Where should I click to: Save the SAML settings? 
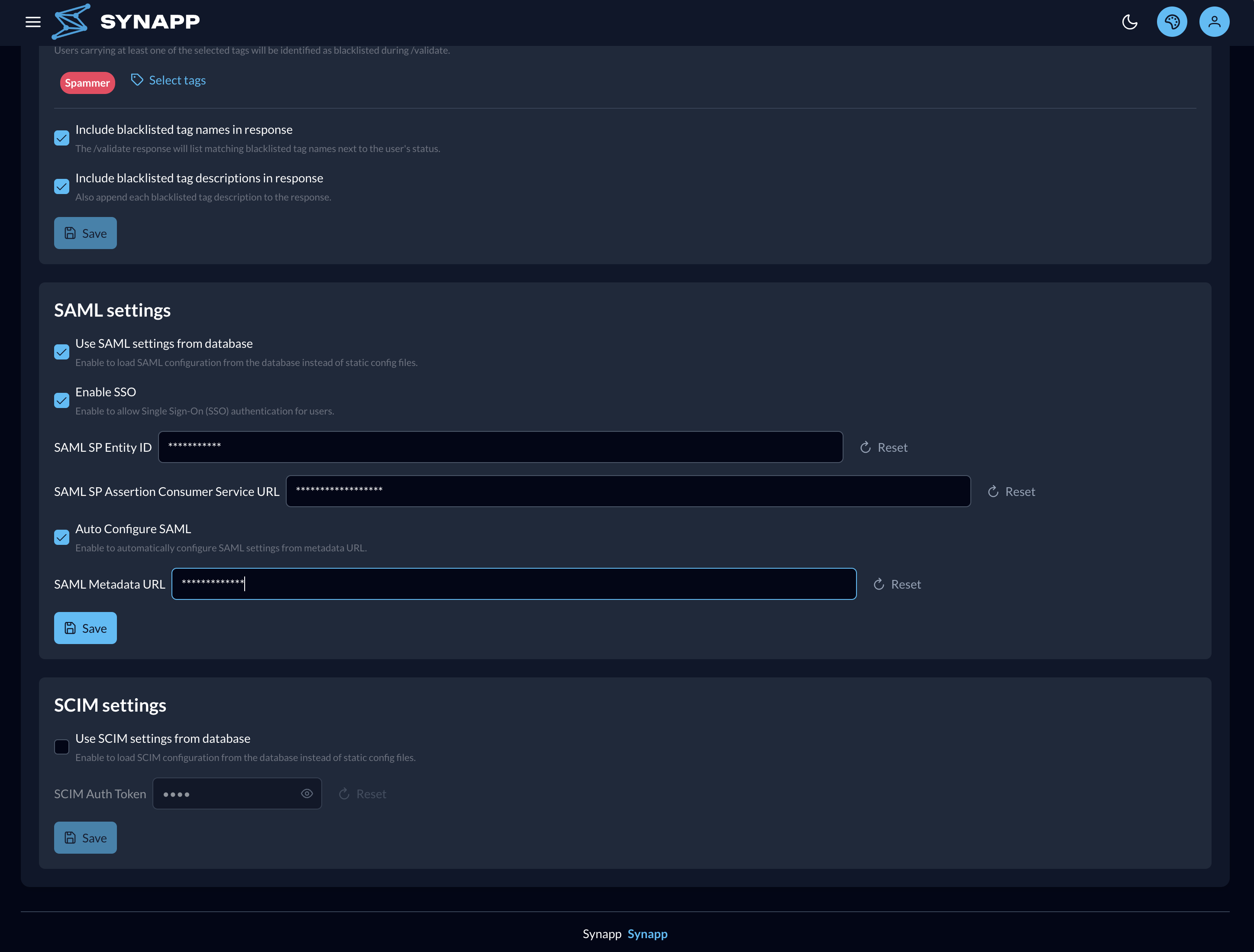[85, 628]
